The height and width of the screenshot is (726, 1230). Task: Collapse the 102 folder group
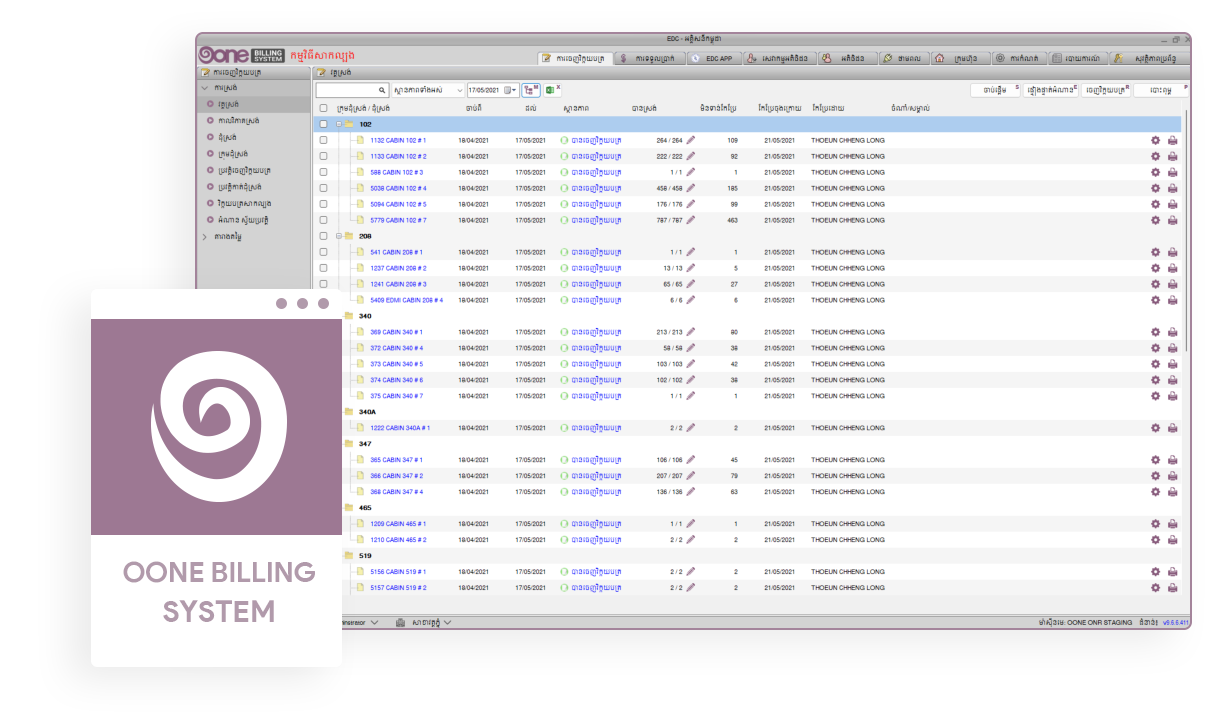click(x=339, y=124)
